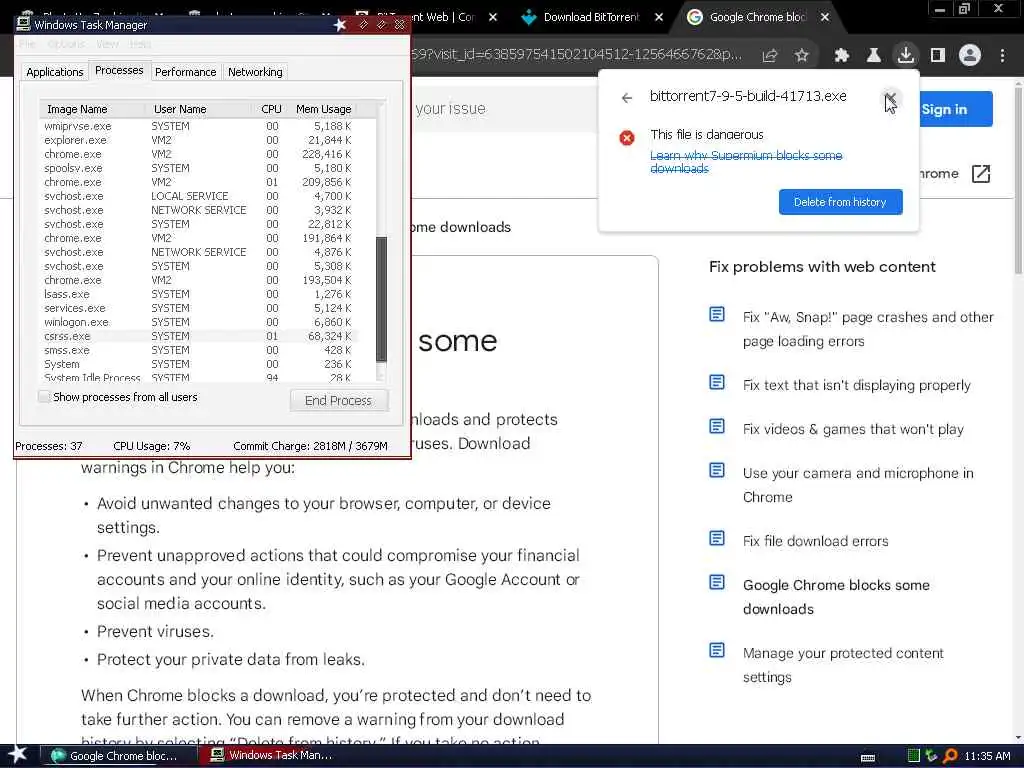Select the Google Chrome blocks browser tab
Screen dimensions: 1024x768
point(758,18)
